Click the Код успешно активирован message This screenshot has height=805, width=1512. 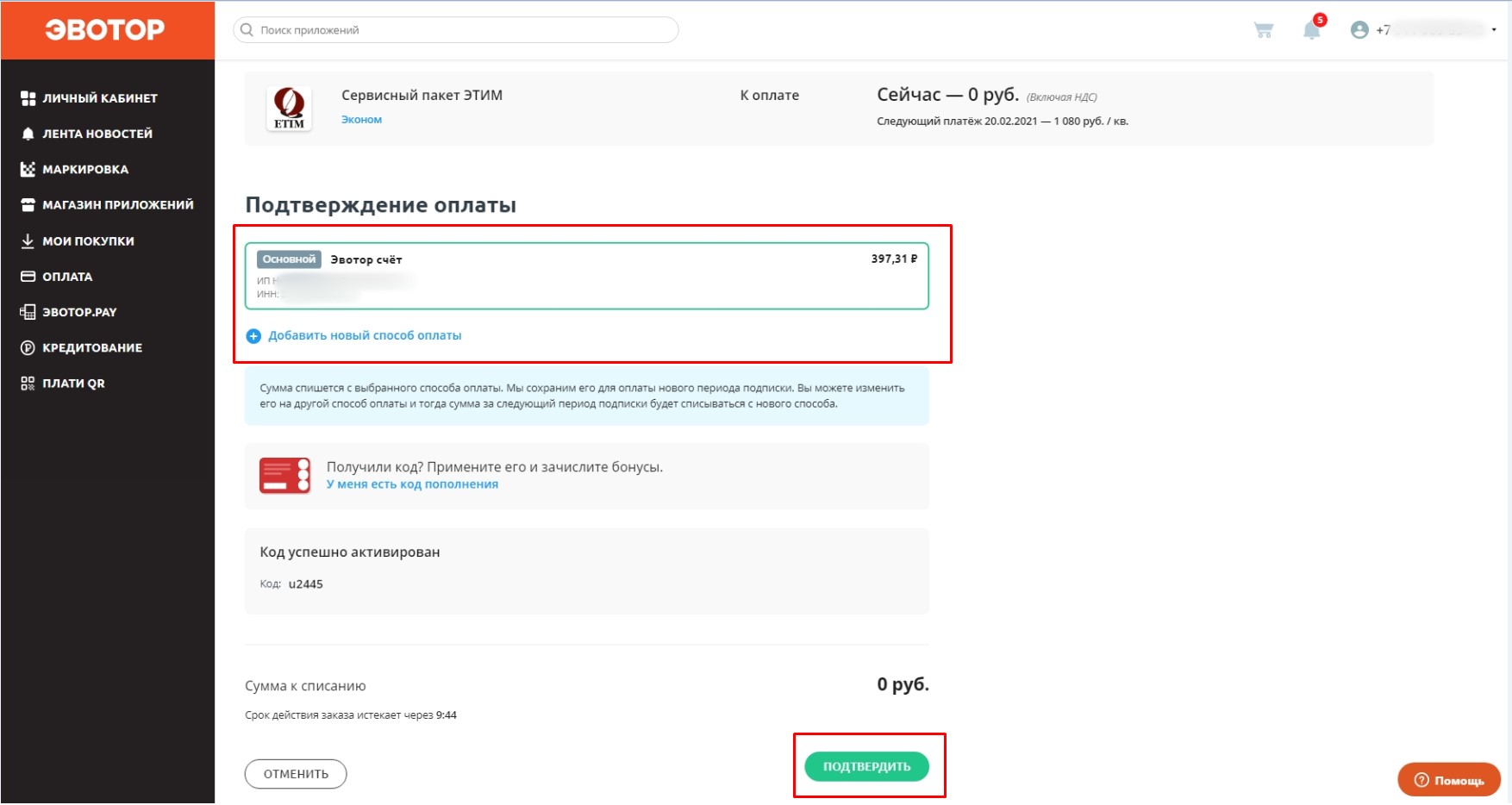tap(350, 552)
